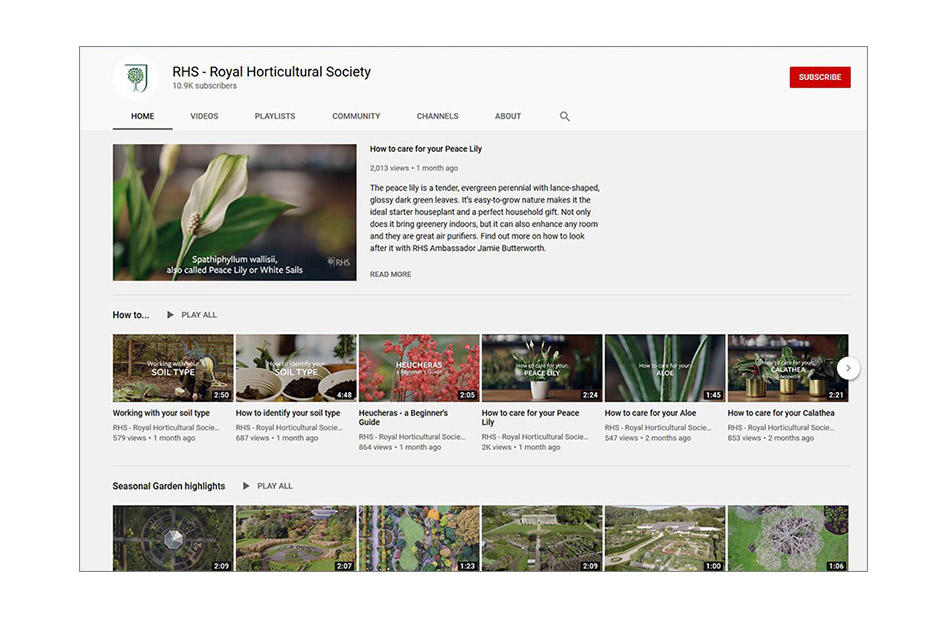Click the How to care for your Aloe title
Screen dimensions: 940x627
point(650,413)
